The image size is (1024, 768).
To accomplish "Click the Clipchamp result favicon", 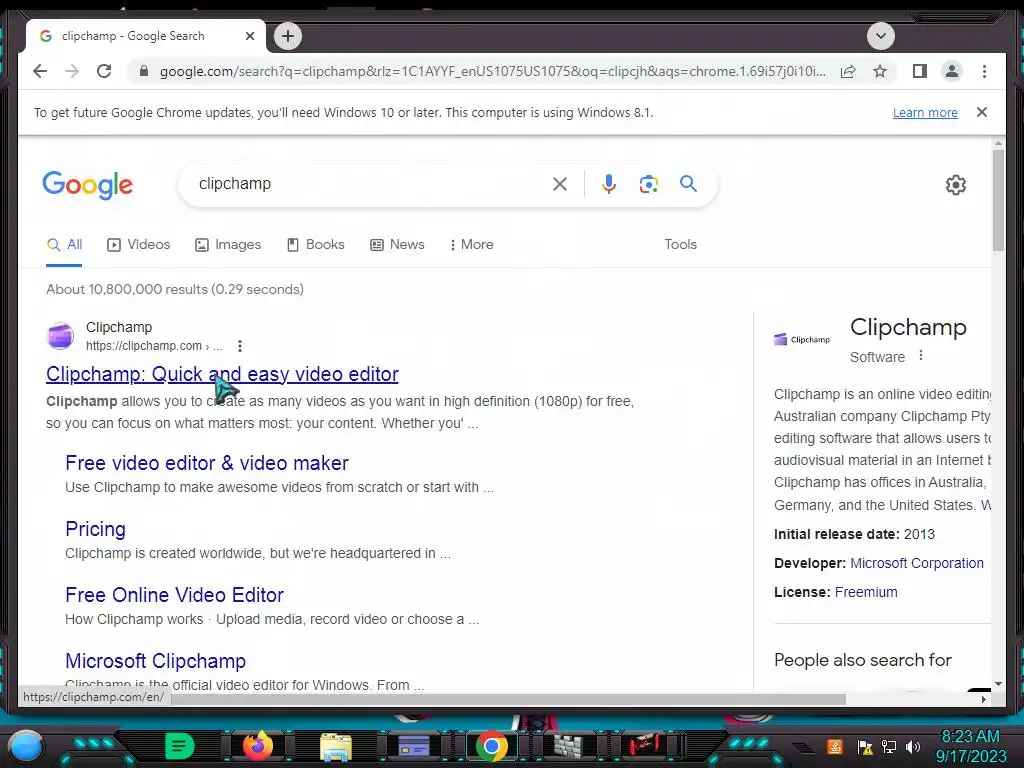I will (60, 336).
